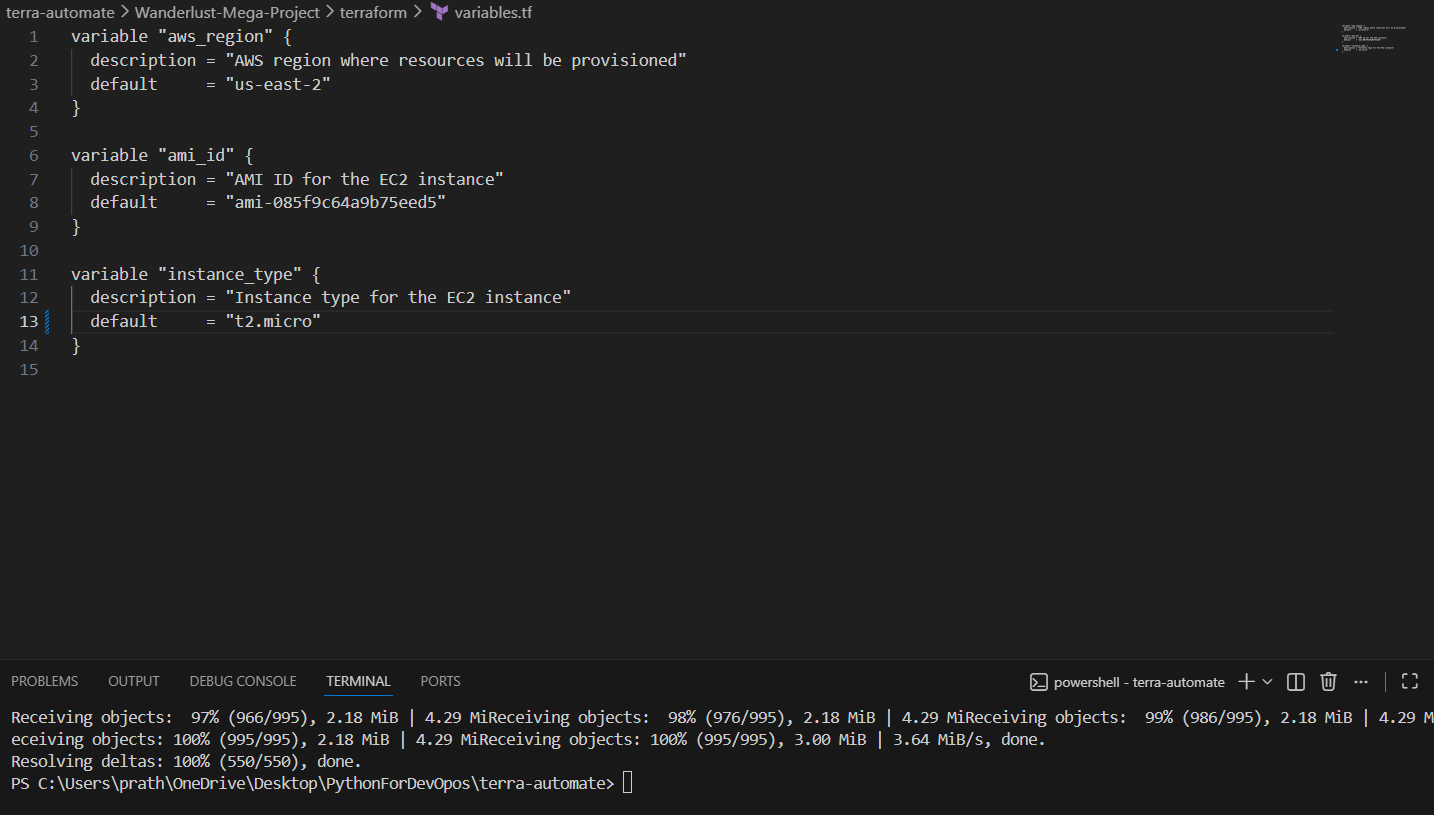
Task: Open the launch profile dropdown chevron
Action: click(x=1267, y=682)
